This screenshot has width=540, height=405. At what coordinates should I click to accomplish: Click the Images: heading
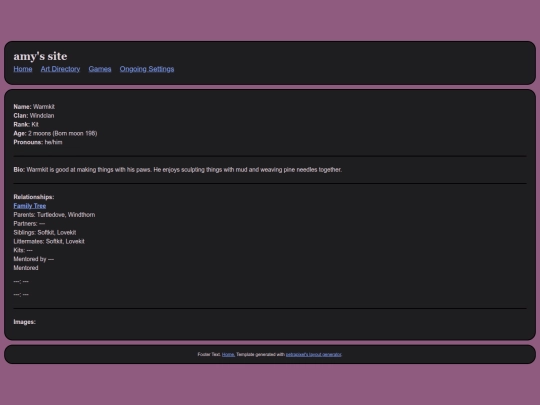(x=24, y=322)
